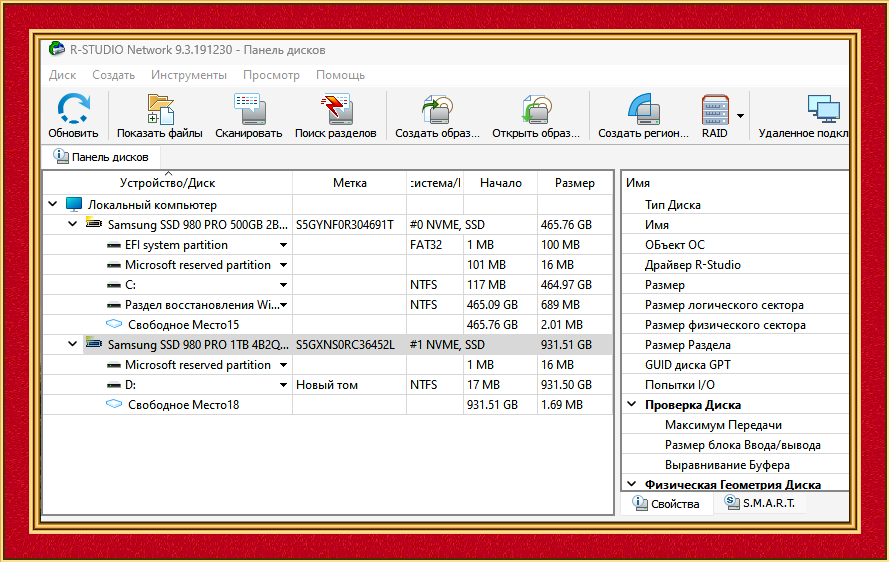Open dropdown arrow on D: row

[283, 385]
